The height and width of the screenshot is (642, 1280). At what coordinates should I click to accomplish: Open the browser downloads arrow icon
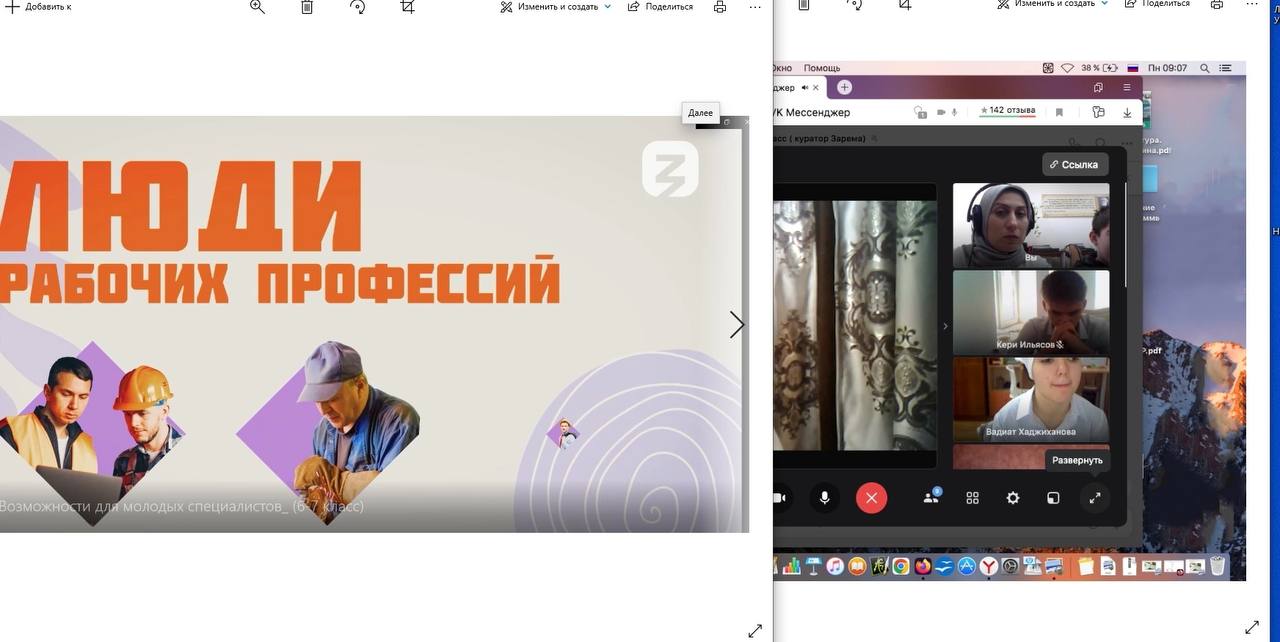pyautogui.click(x=1127, y=113)
